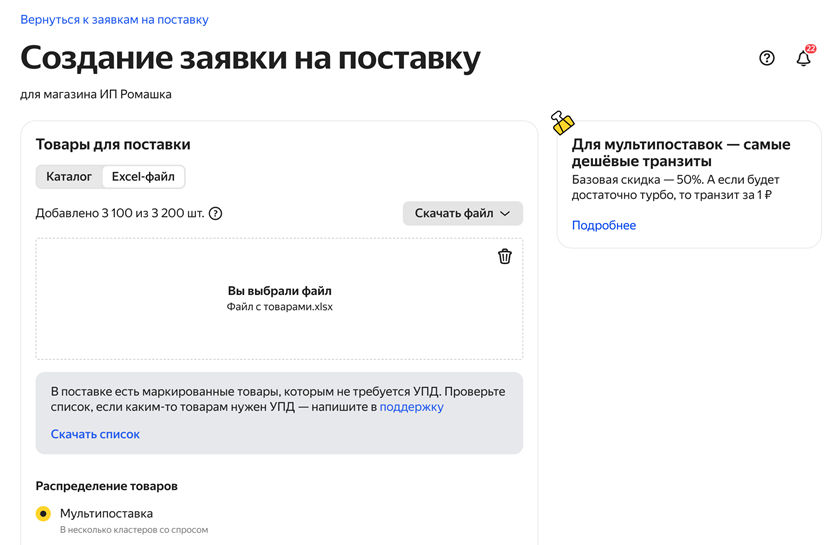Click the Создание заявки на поставку title
Viewport: 831px width, 545px height.
tap(250, 58)
